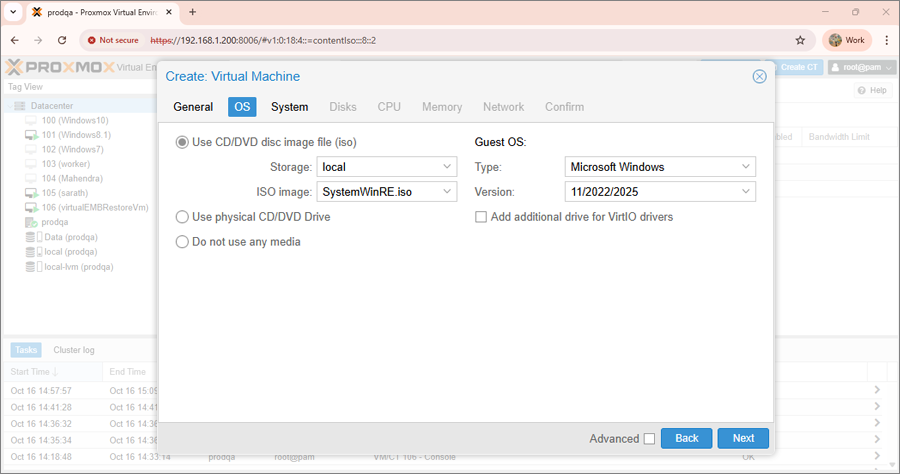Viewport: 900px width, 474px height.
Task: Open the Guest OS Type dropdown
Action: [x=746, y=167]
